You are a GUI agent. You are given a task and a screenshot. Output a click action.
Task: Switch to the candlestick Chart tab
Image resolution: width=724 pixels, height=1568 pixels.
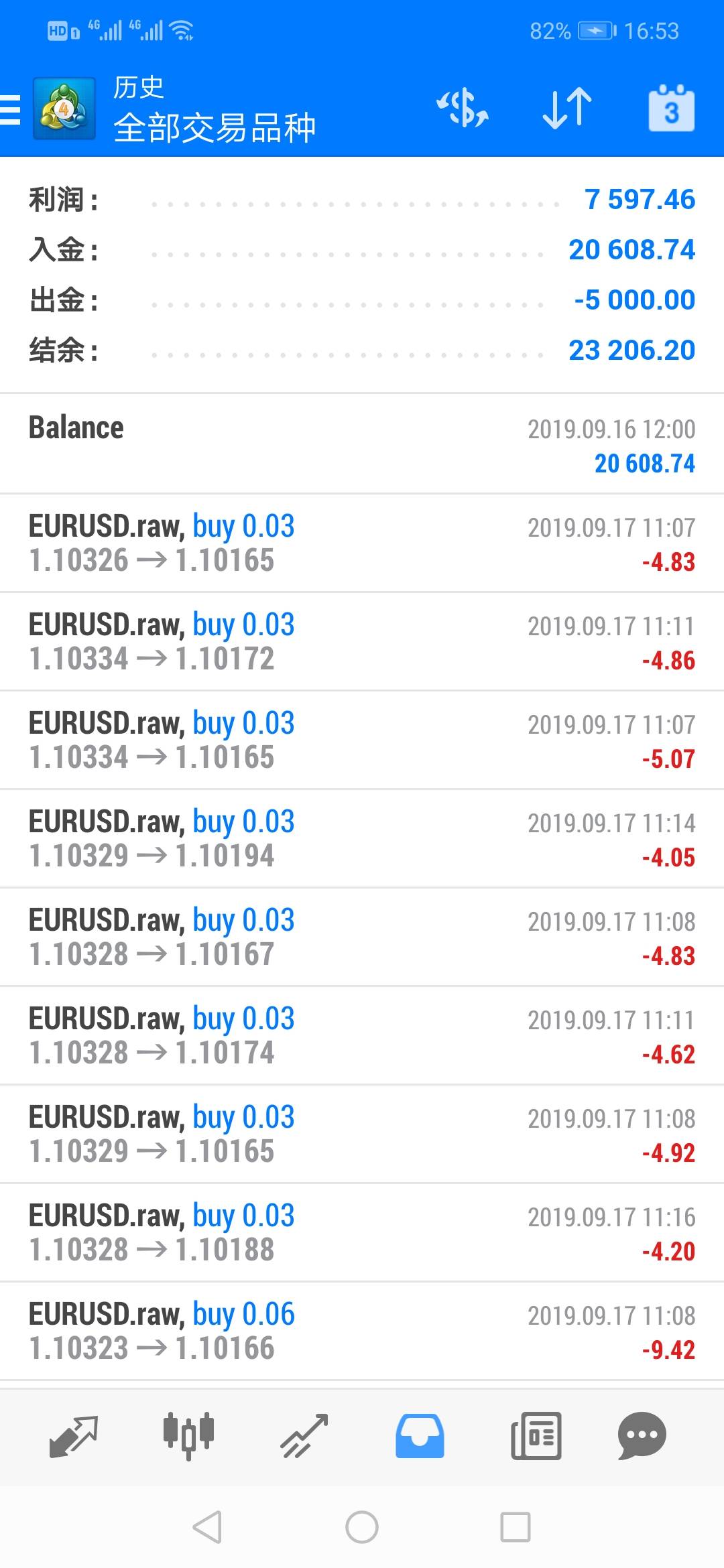click(189, 1436)
